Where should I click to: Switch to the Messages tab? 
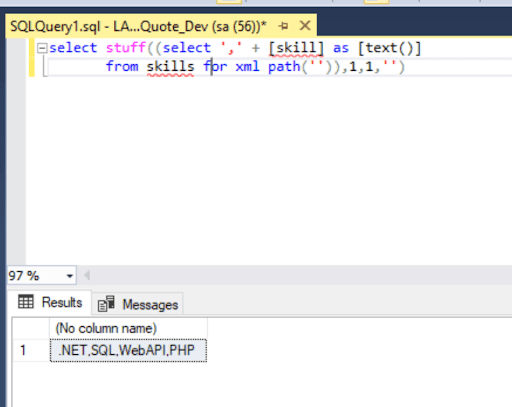point(137,304)
